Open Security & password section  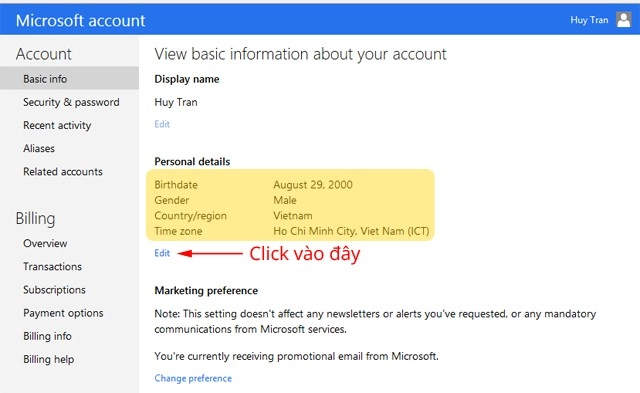[71, 102]
